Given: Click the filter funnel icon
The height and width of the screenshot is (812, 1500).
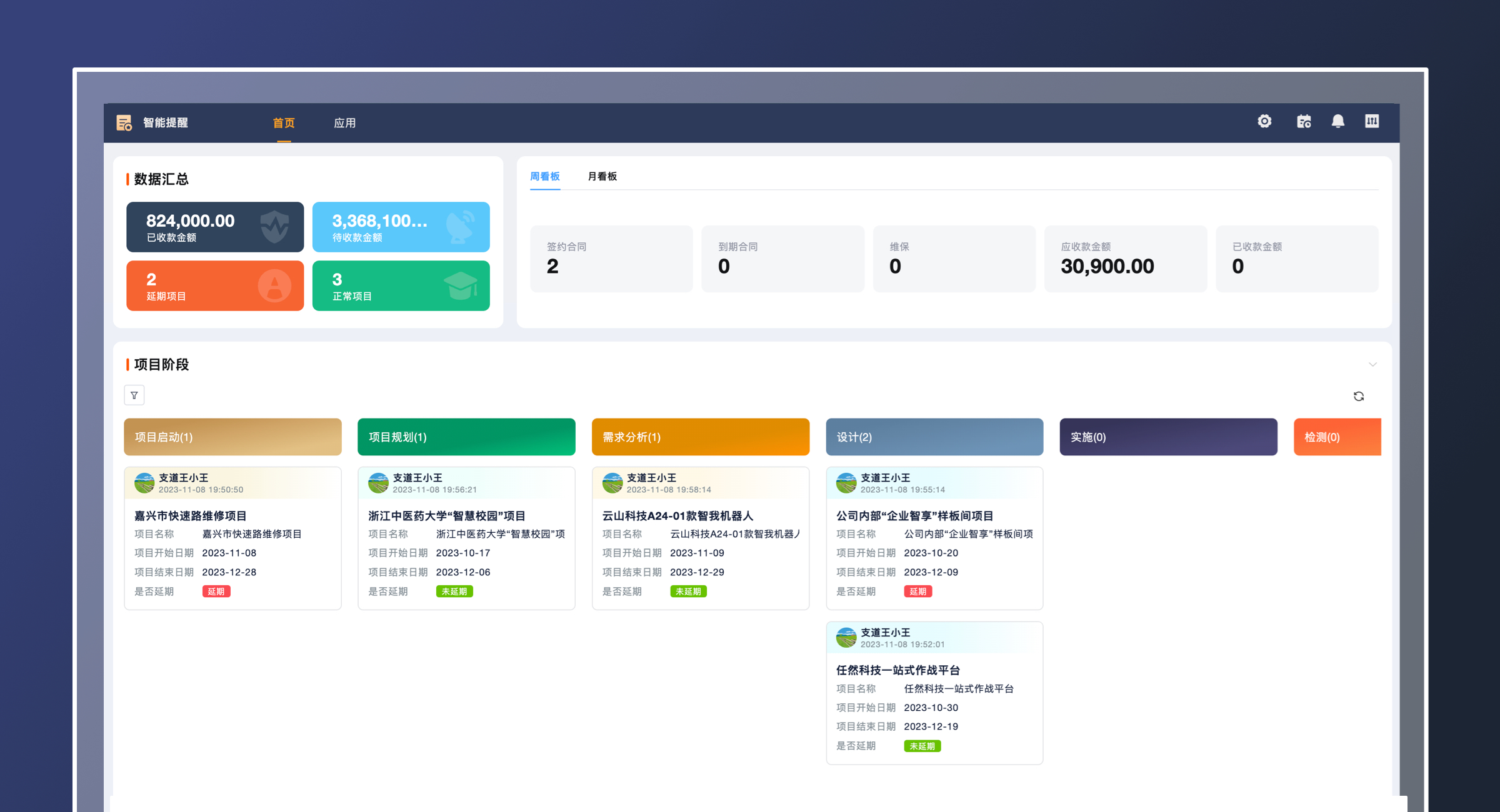Looking at the screenshot, I should click(x=134, y=395).
